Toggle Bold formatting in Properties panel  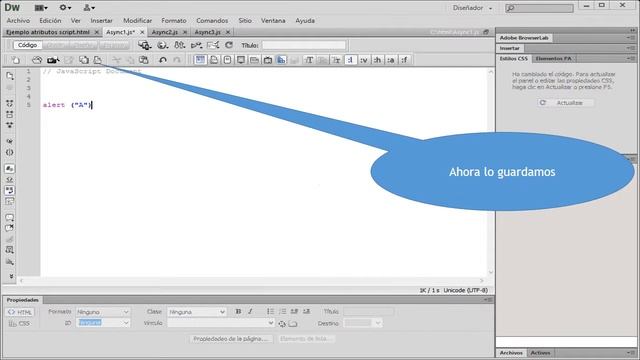click(x=238, y=311)
